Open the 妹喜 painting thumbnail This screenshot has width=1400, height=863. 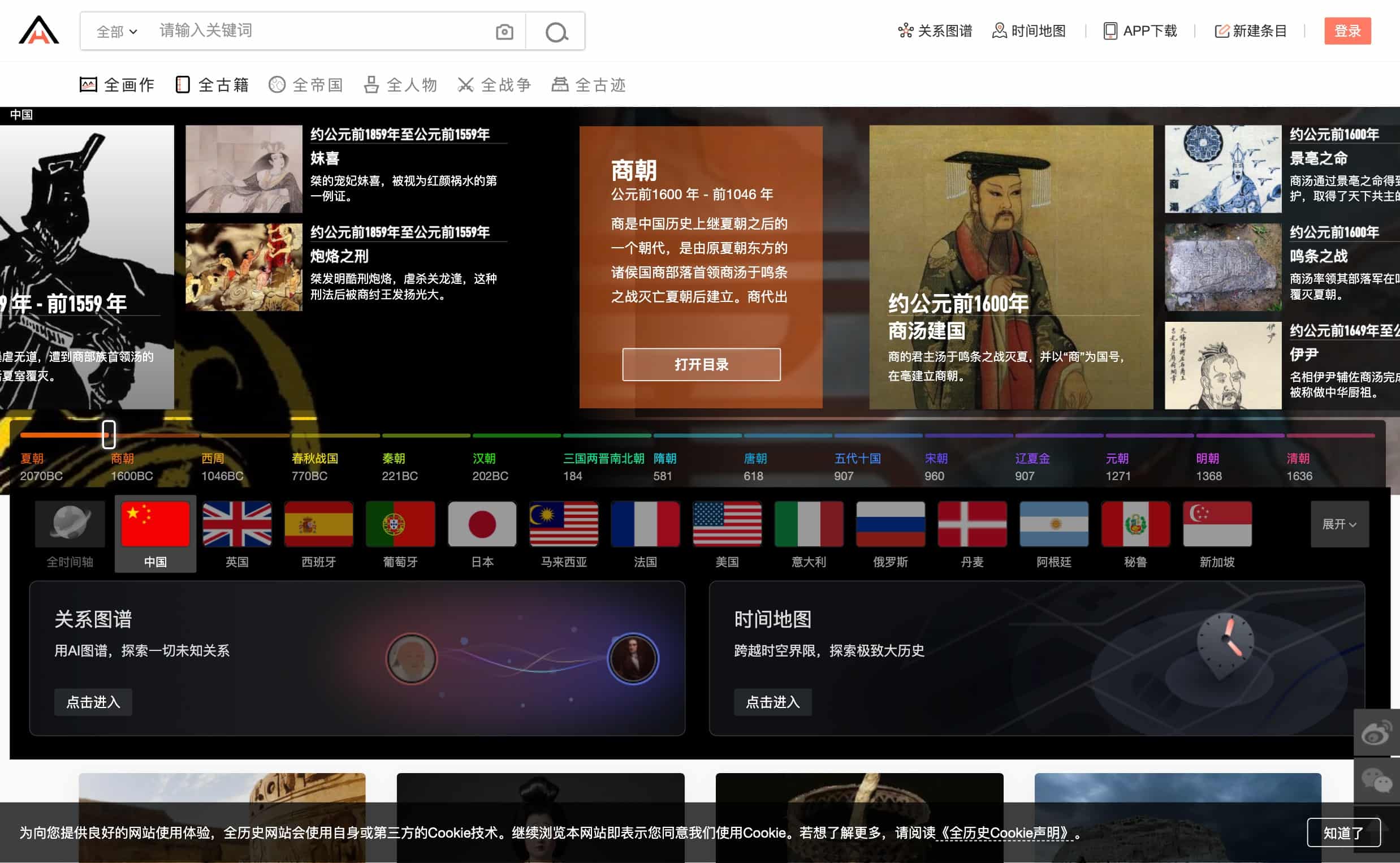244,169
